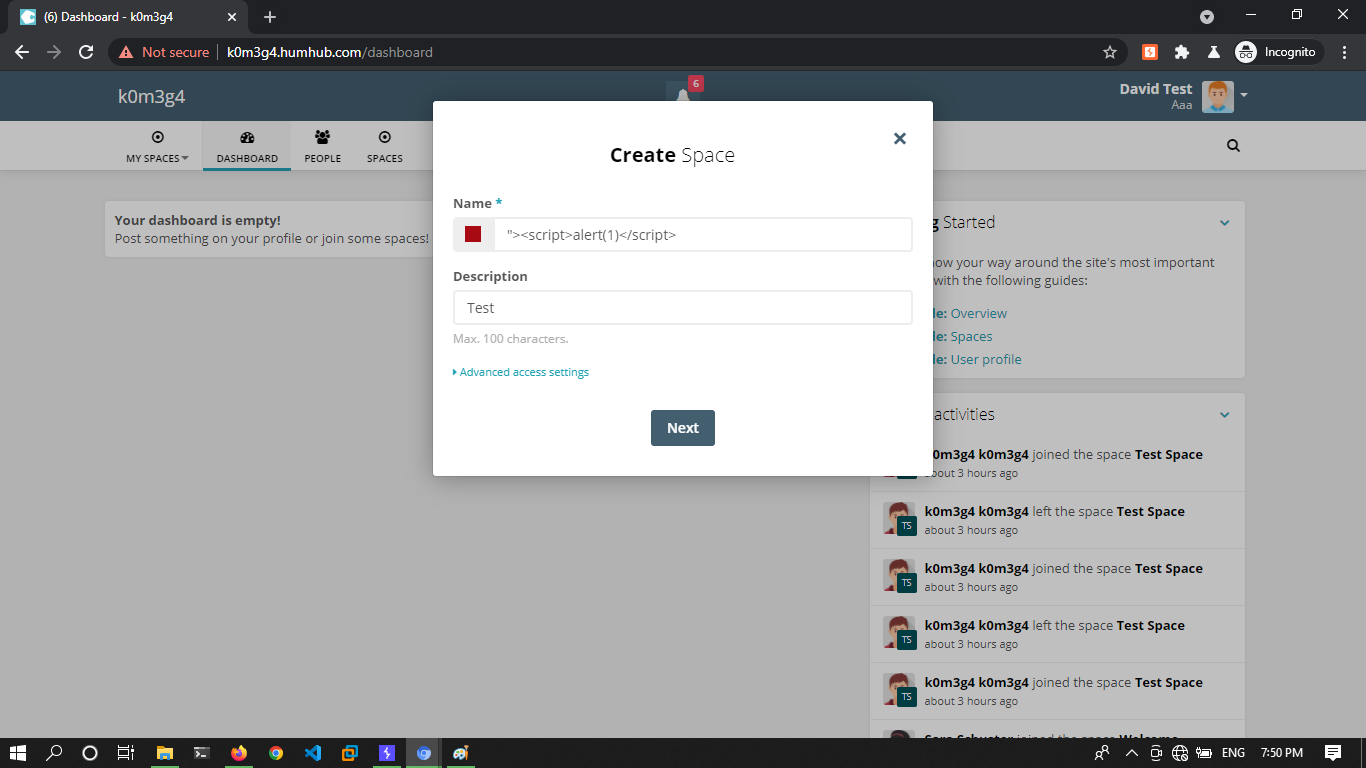The image size is (1366, 768).
Task: Click the purple lightning-bolt icon in the taskbar
Action: (x=387, y=753)
